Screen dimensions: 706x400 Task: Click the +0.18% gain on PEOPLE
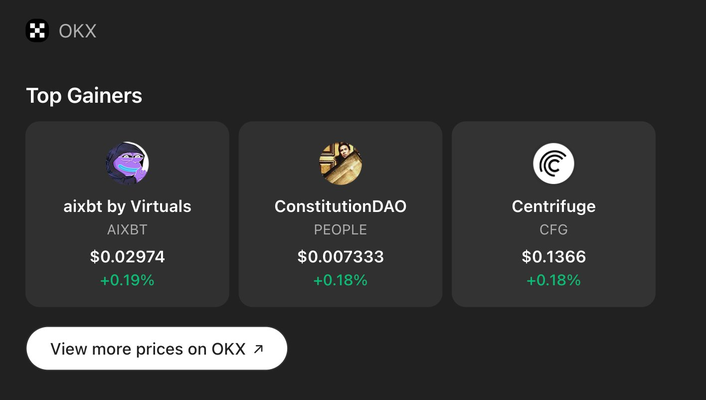pyautogui.click(x=340, y=280)
